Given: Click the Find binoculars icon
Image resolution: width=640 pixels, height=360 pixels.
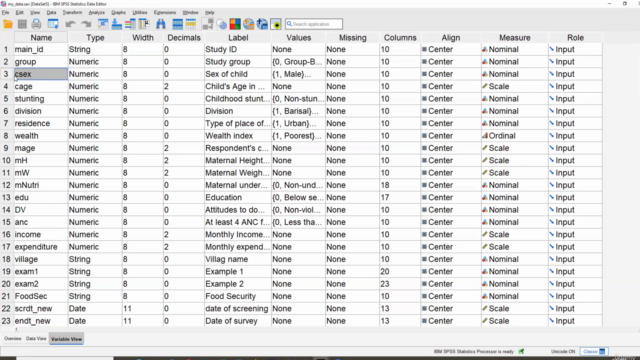Looking at the screenshot, I should pos(161,24).
